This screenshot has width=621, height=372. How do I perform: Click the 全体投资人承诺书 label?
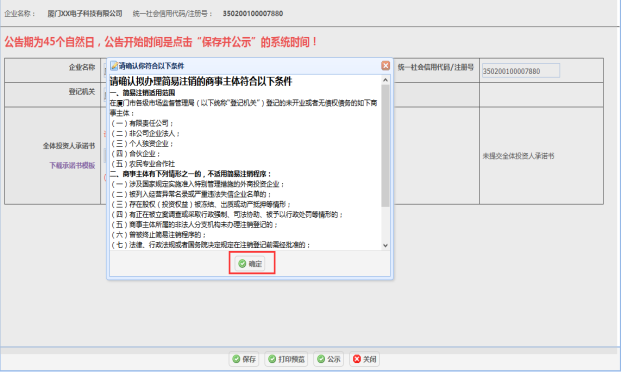69,146
